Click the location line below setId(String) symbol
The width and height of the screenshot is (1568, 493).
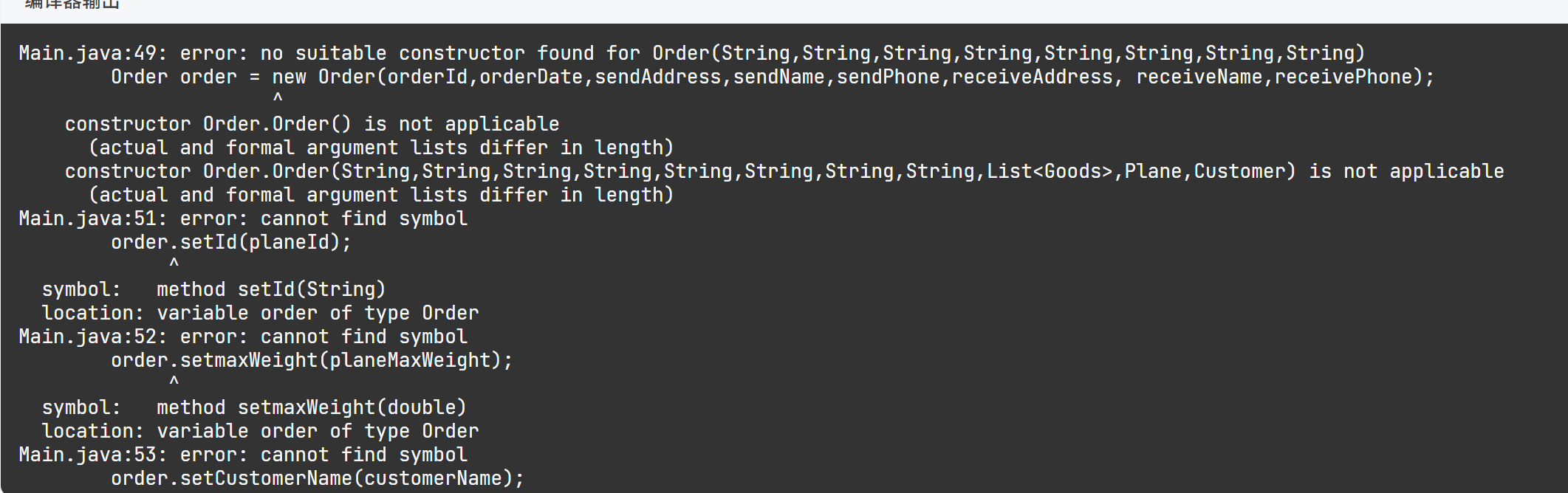tap(260, 313)
